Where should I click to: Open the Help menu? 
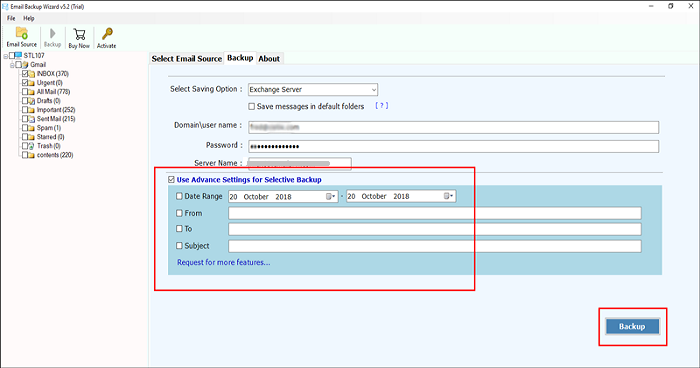(29, 18)
